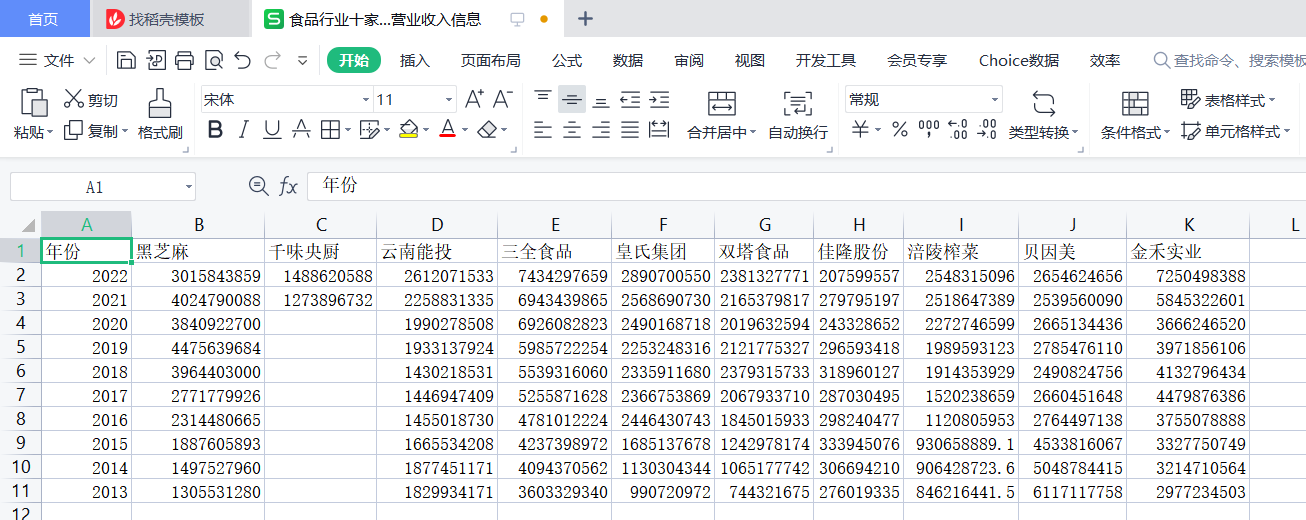Decrease decimal places
The width and height of the screenshot is (1306, 520).
click(x=987, y=130)
